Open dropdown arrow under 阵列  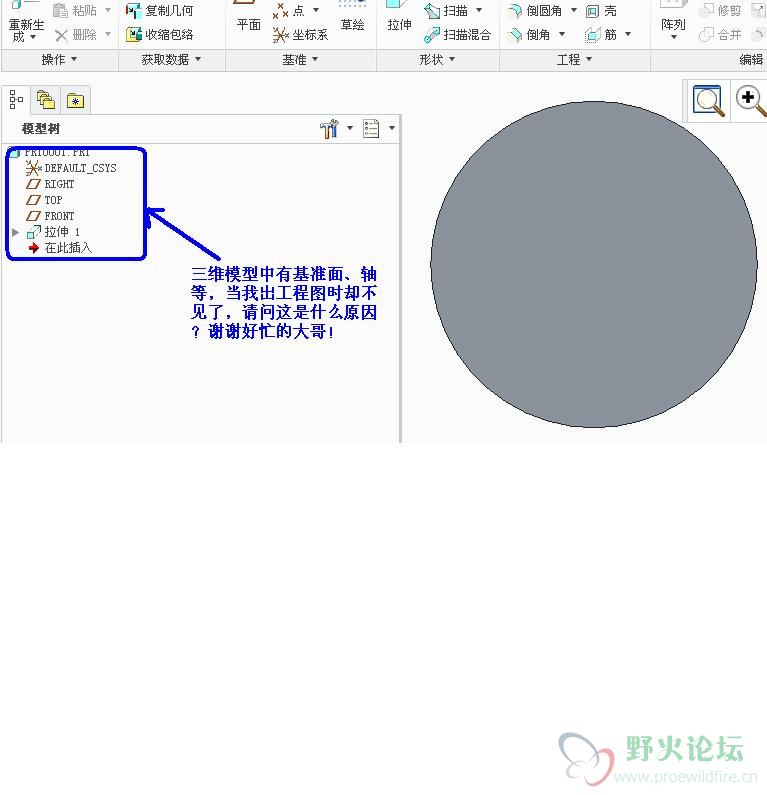click(x=673, y=37)
